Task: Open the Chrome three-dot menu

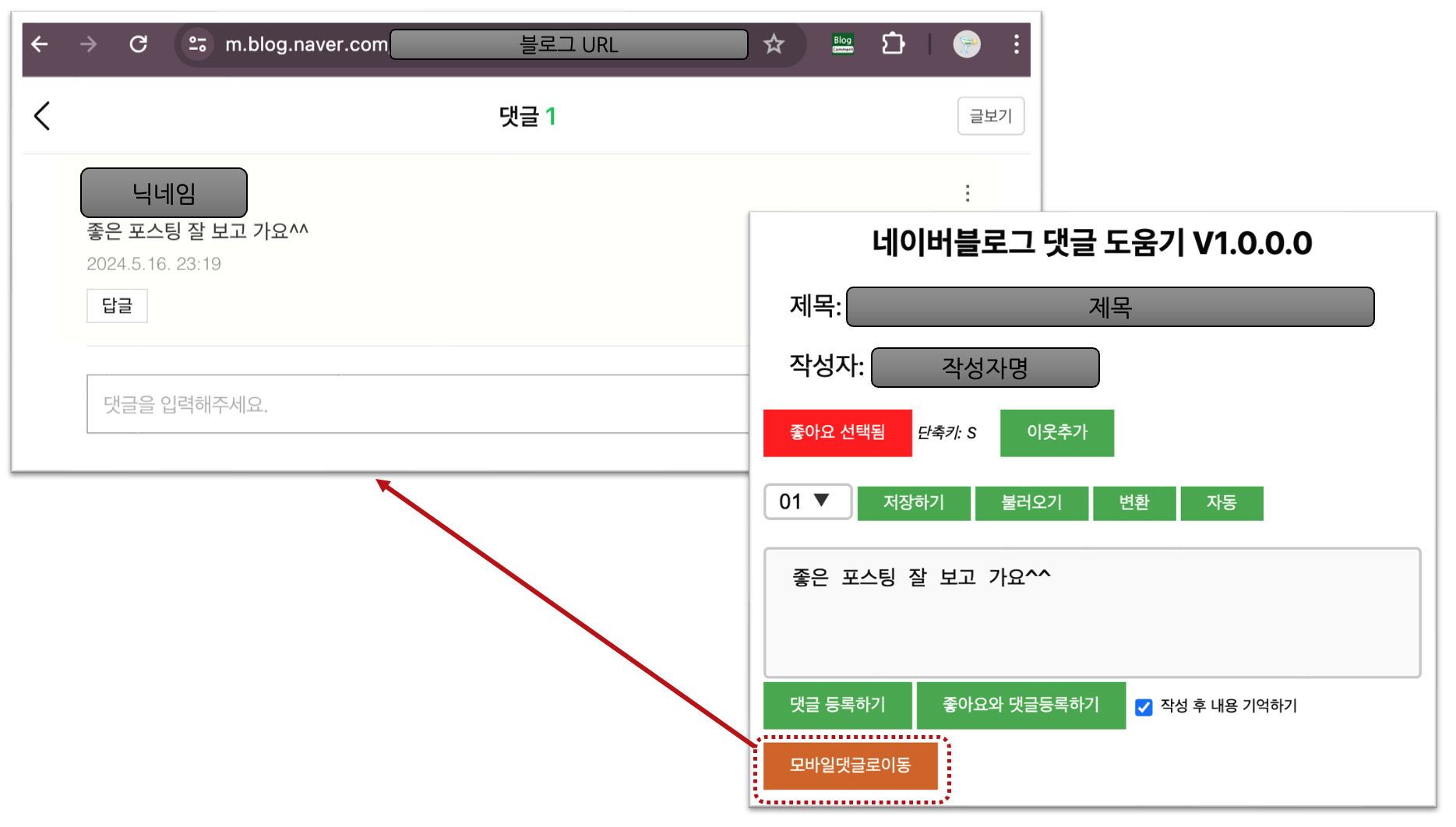Action: pos(1016,44)
